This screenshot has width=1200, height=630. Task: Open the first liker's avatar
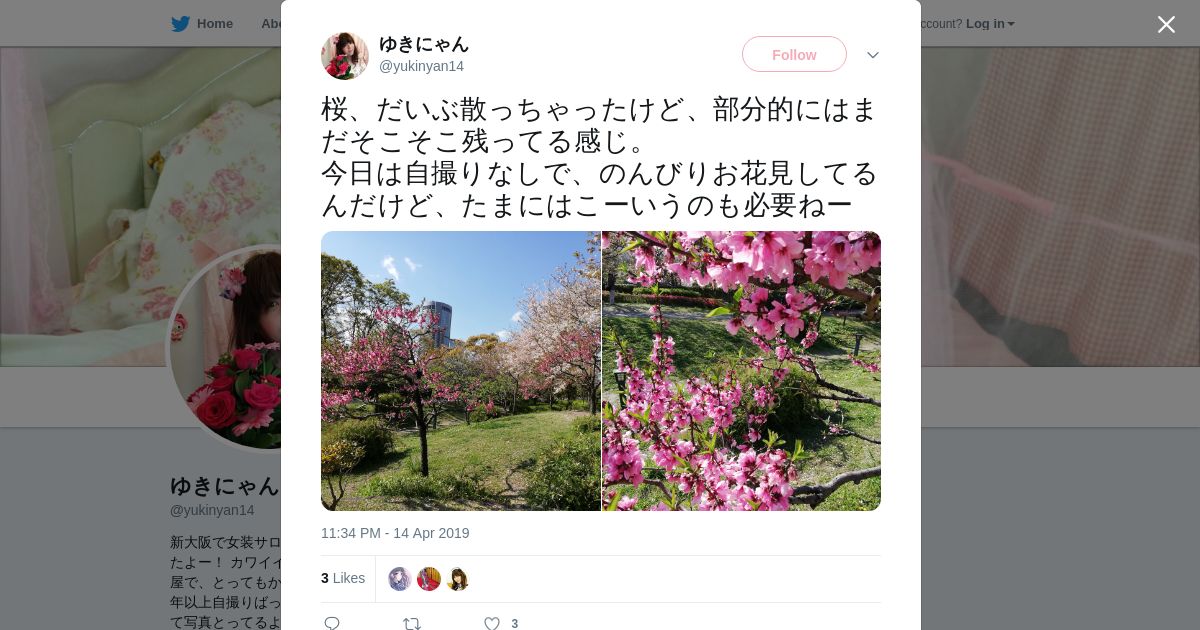[400, 579]
